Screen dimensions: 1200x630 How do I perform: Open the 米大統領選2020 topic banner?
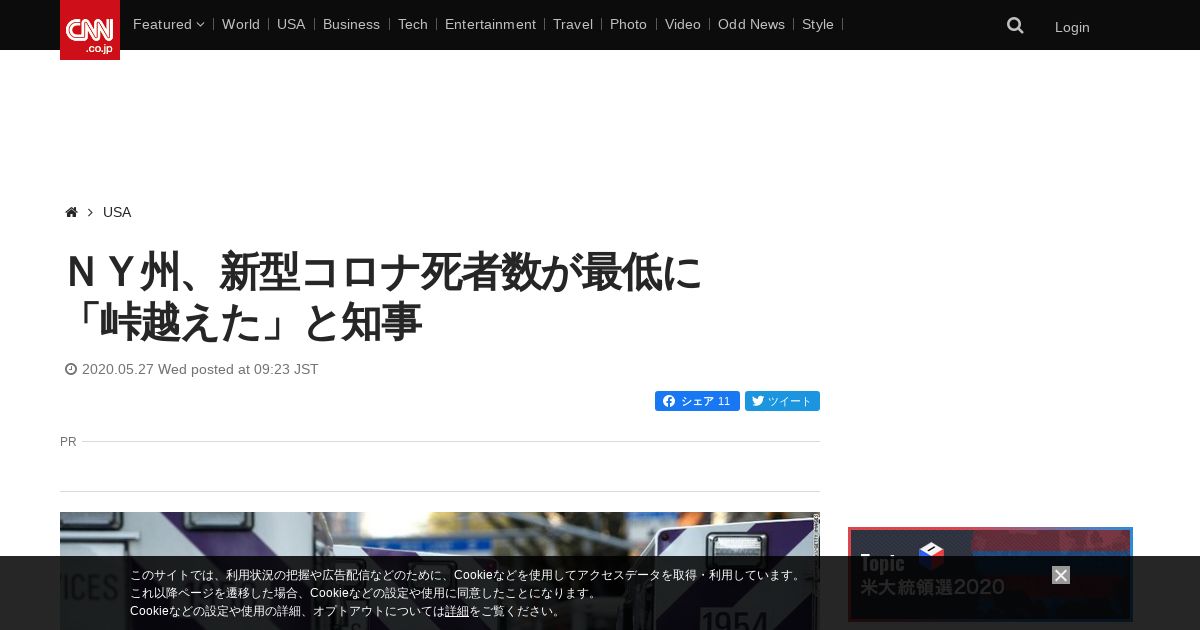[990, 575]
